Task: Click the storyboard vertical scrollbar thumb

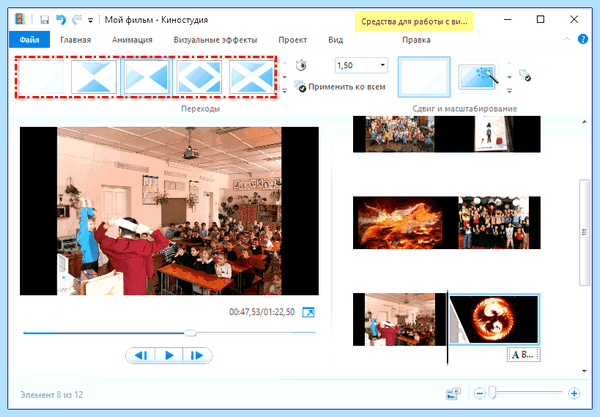Action: (584, 232)
